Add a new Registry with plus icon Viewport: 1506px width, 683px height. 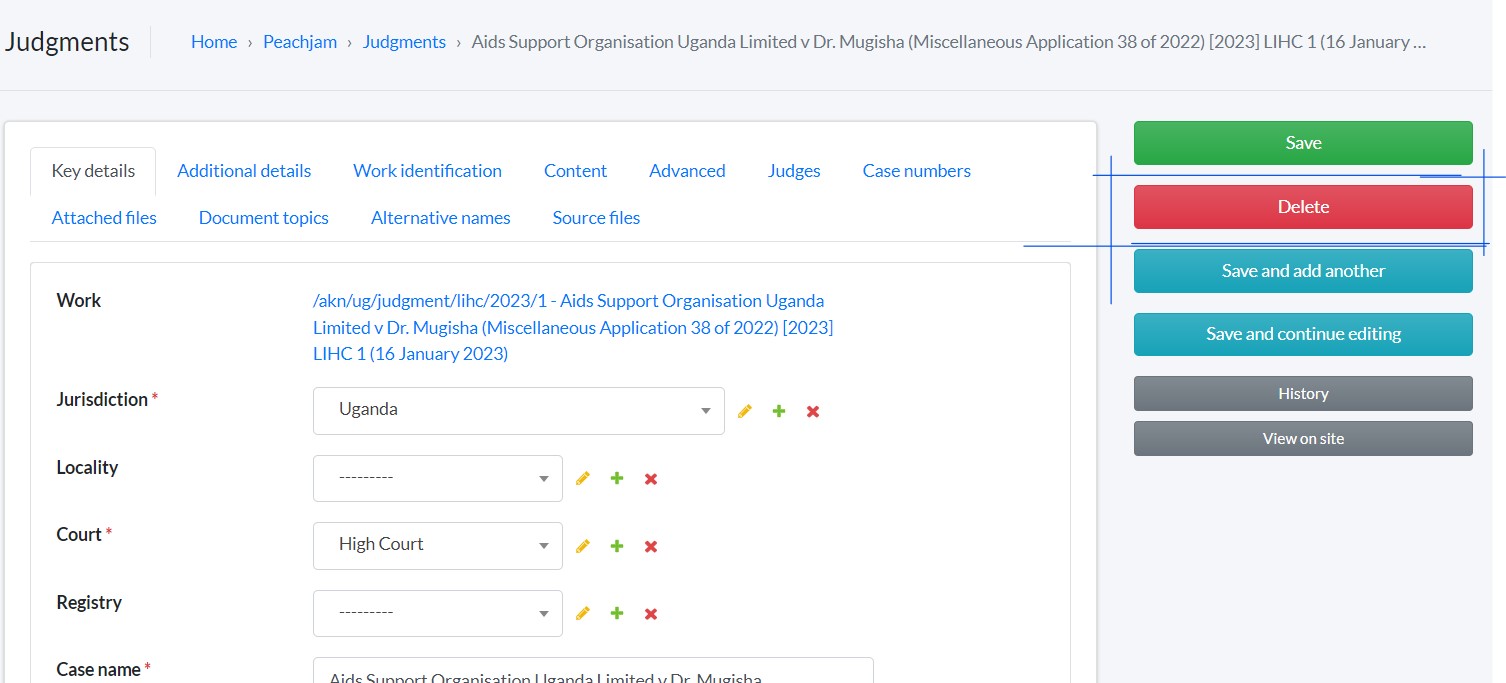point(617,613)
